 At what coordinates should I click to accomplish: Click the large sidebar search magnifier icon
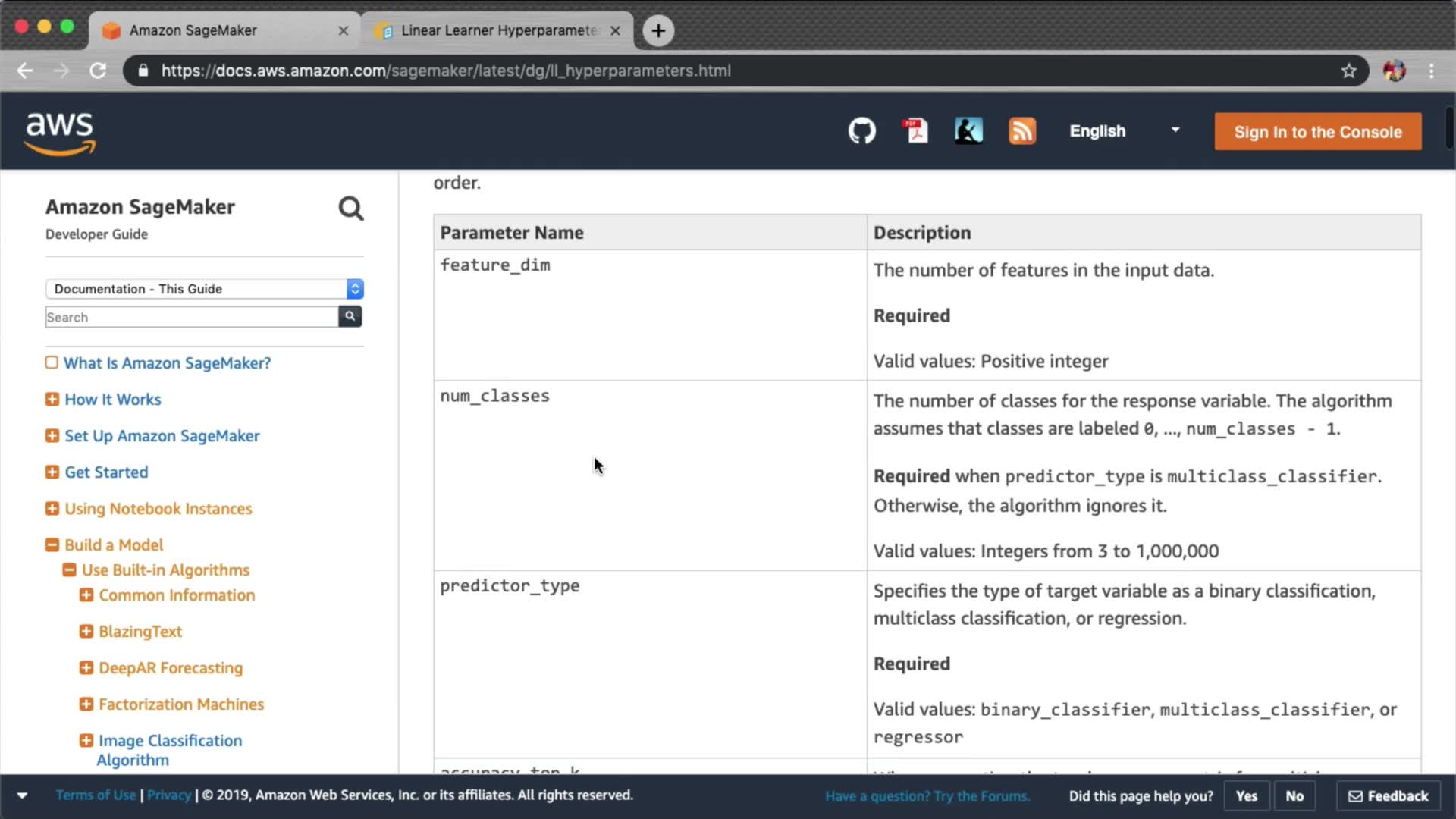(350, 209)
